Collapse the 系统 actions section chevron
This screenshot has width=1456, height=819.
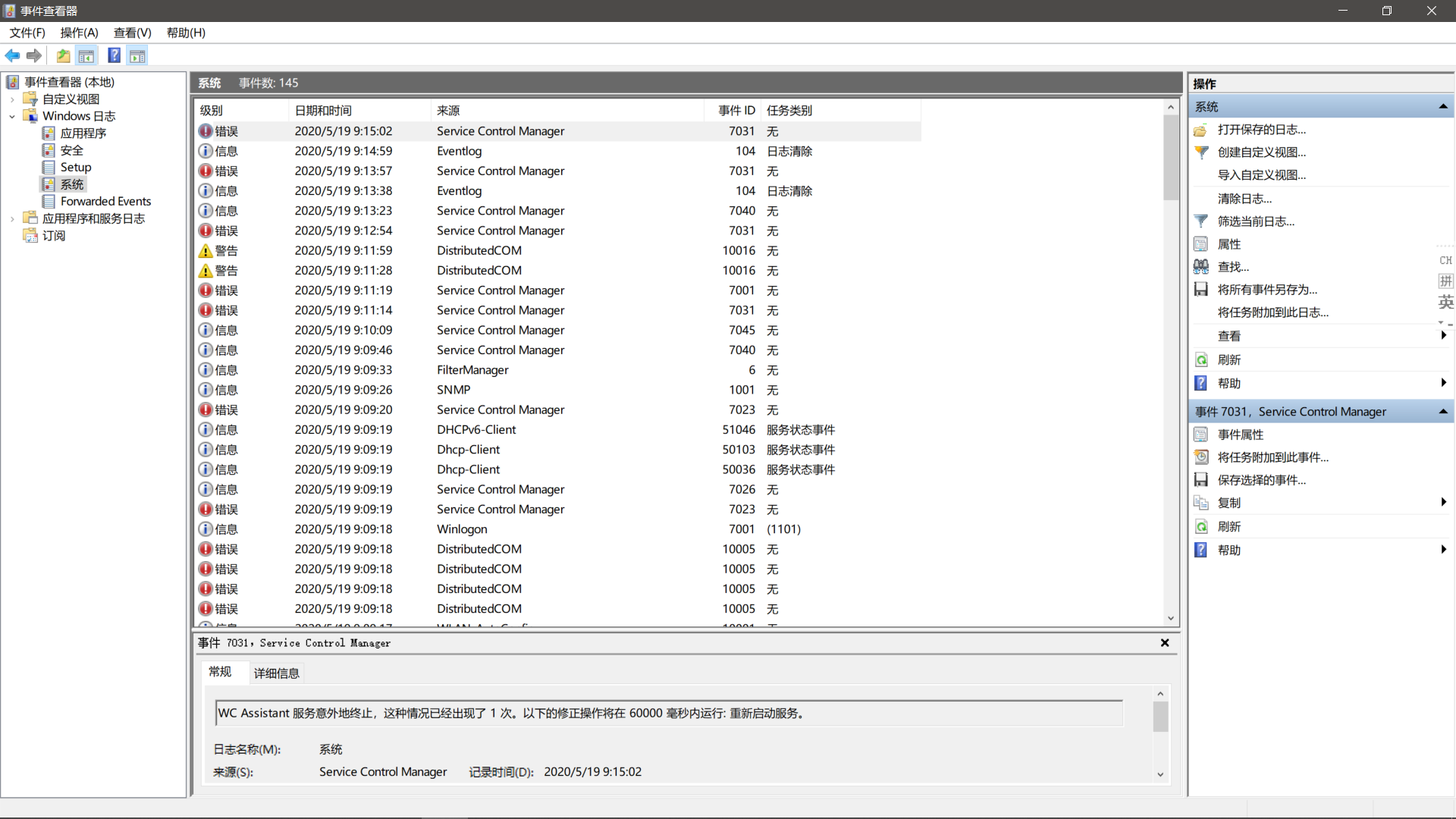tap(1443, 106)
